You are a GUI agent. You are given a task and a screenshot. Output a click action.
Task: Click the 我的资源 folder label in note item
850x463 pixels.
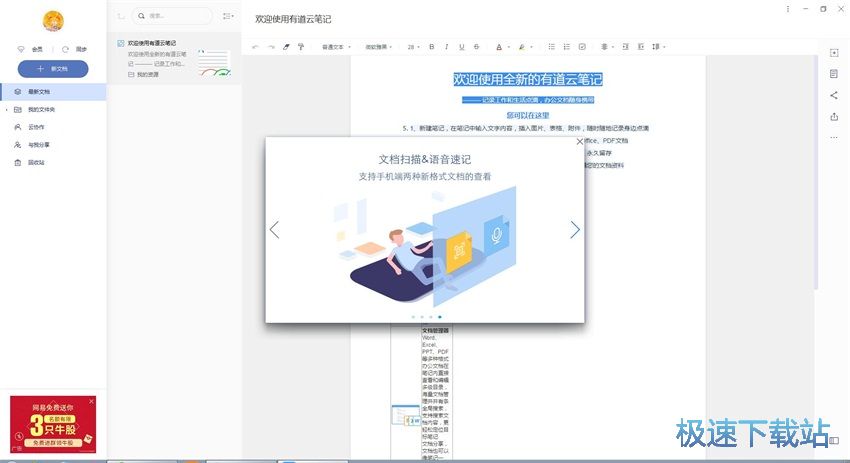[147, 75]
